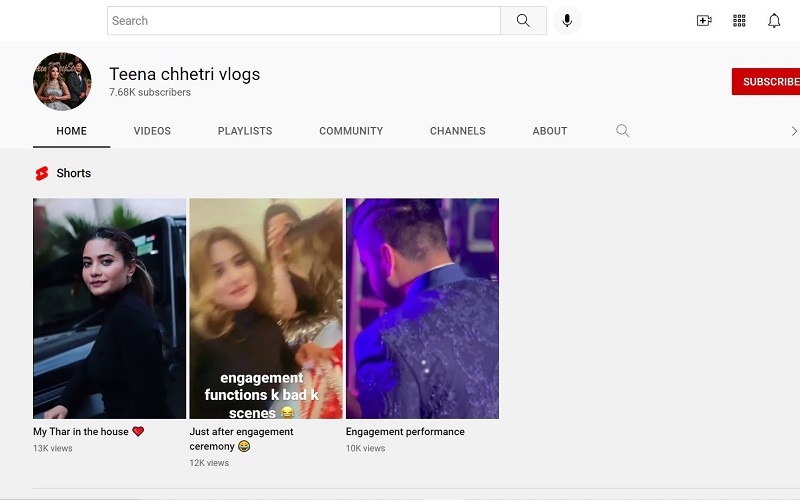The width and height of the screenshot is (800, 500).
Task: Go to the COMMUNITY tab
Action: tap(351, 131)
